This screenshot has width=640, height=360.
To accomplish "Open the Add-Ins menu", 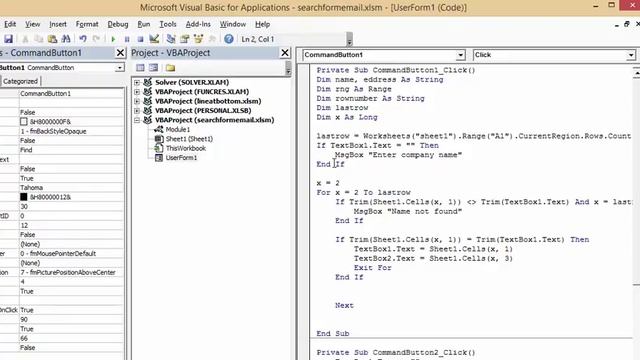I will (198, 24).
